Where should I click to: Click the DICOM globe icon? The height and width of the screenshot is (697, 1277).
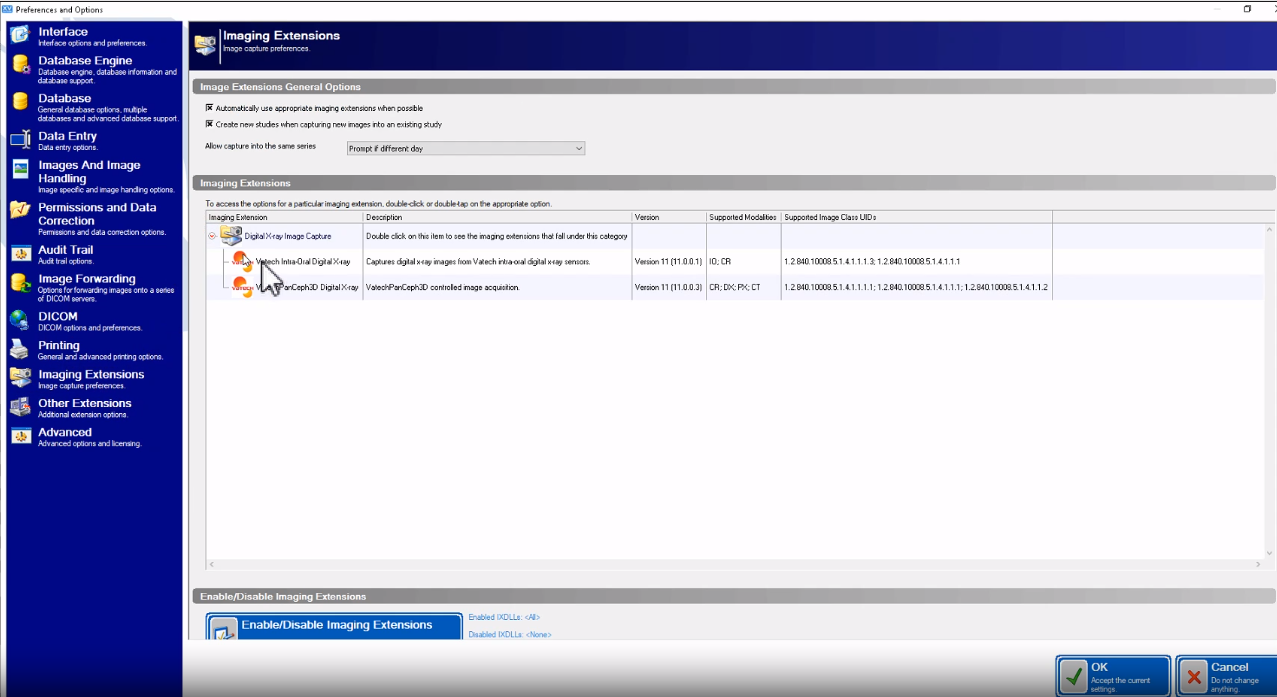coord(20,320)
